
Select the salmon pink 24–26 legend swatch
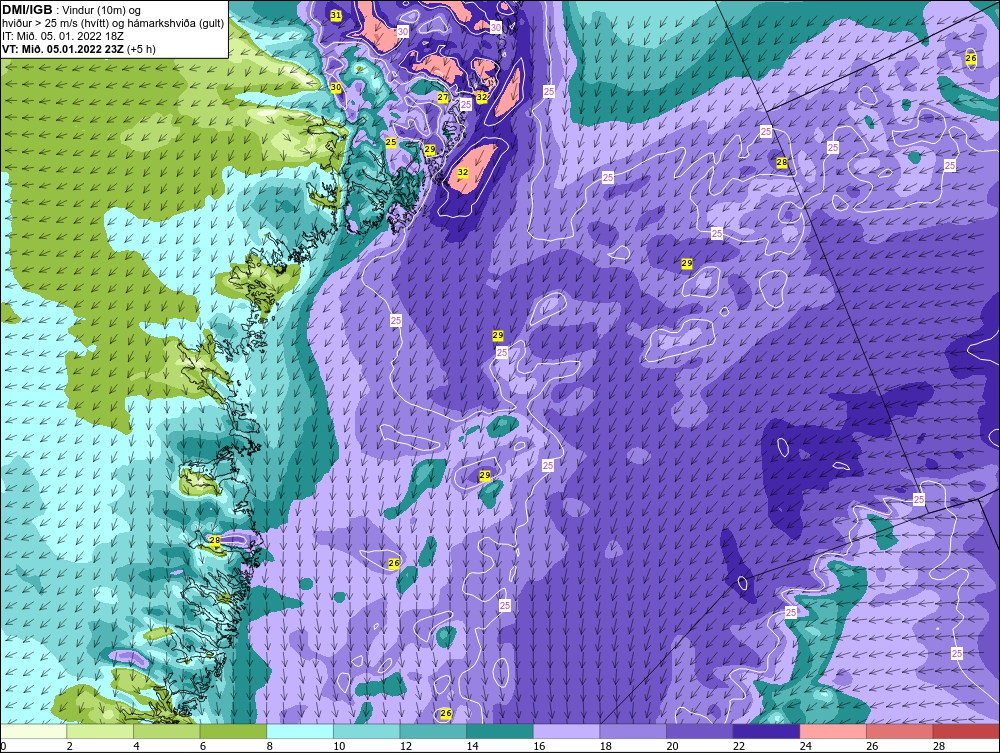(833, 731)
